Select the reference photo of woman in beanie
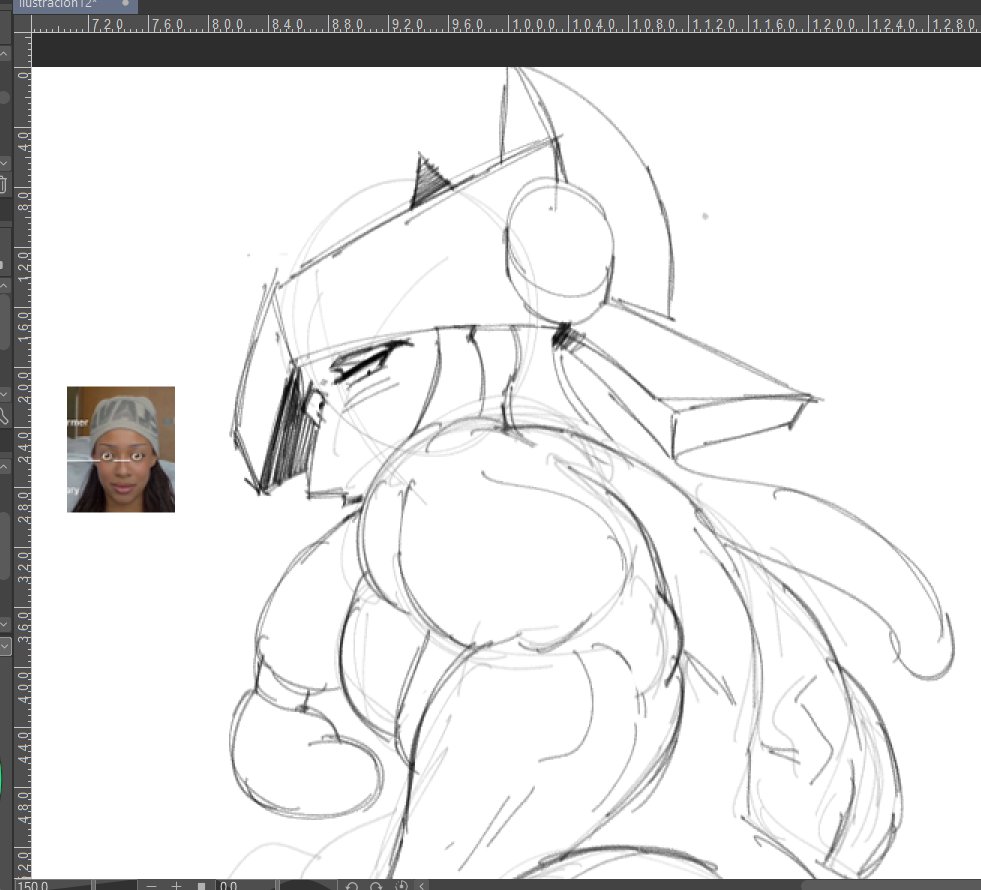Image resolution: width=981 pixels, height=890 pixels. tap(121, 449)
